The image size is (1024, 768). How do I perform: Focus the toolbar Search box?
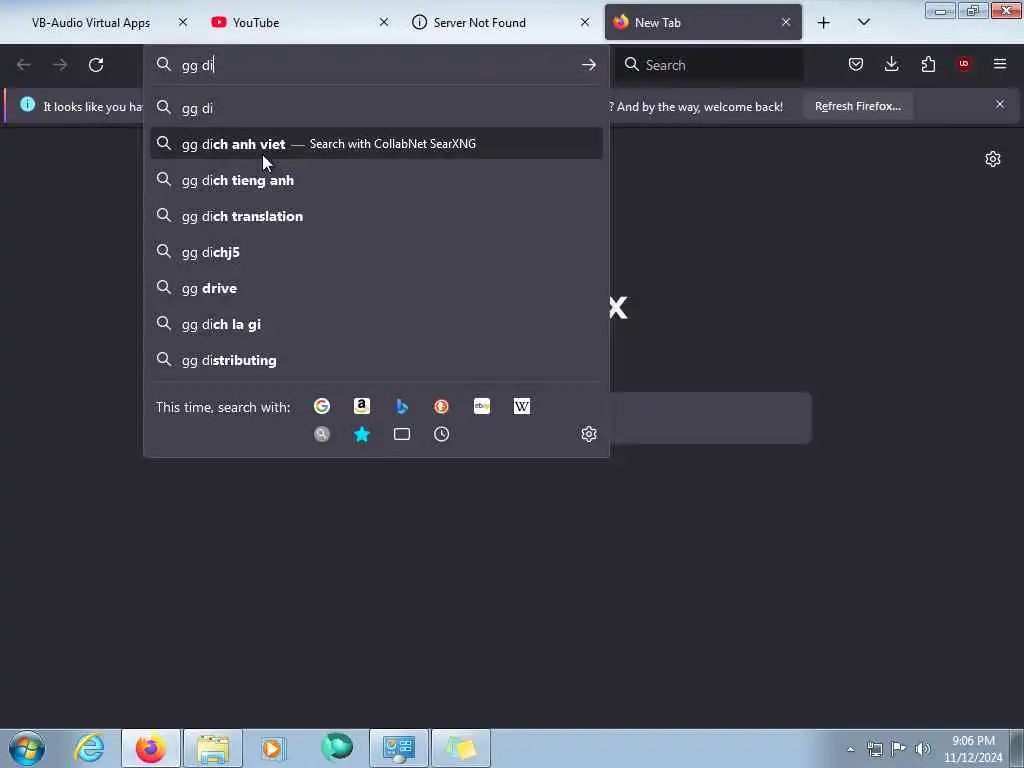(x=710, y=65)
